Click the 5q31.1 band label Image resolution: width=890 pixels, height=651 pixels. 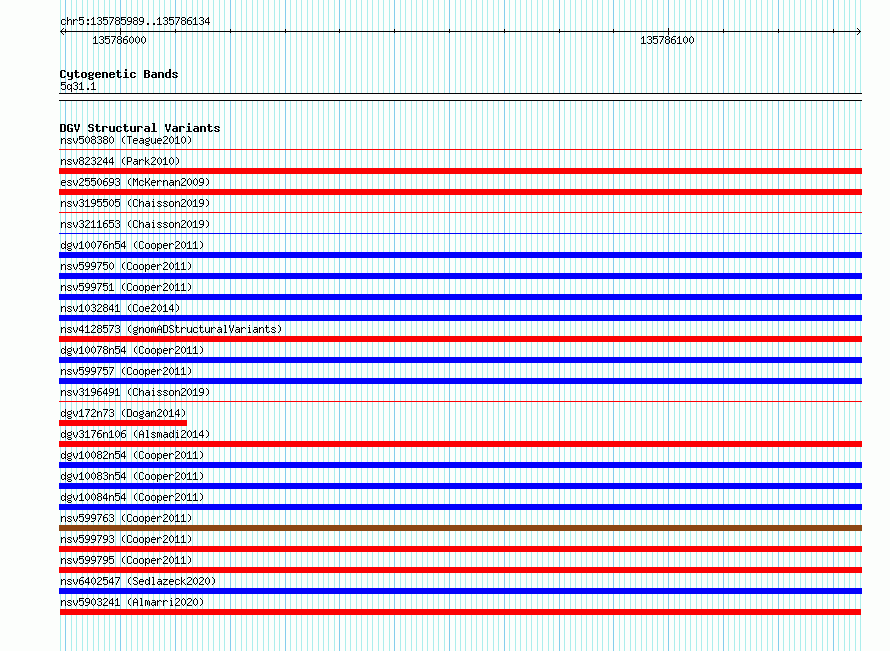[x=78, y=86]
